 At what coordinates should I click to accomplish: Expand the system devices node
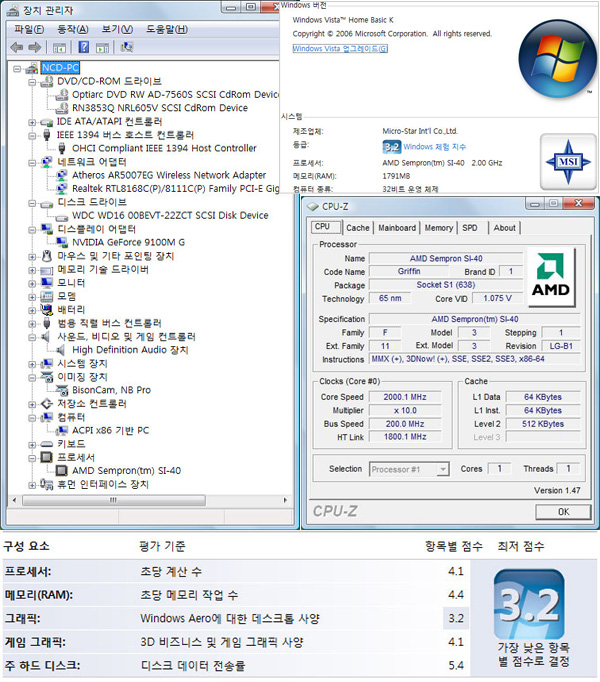click(x=32, y=364)
